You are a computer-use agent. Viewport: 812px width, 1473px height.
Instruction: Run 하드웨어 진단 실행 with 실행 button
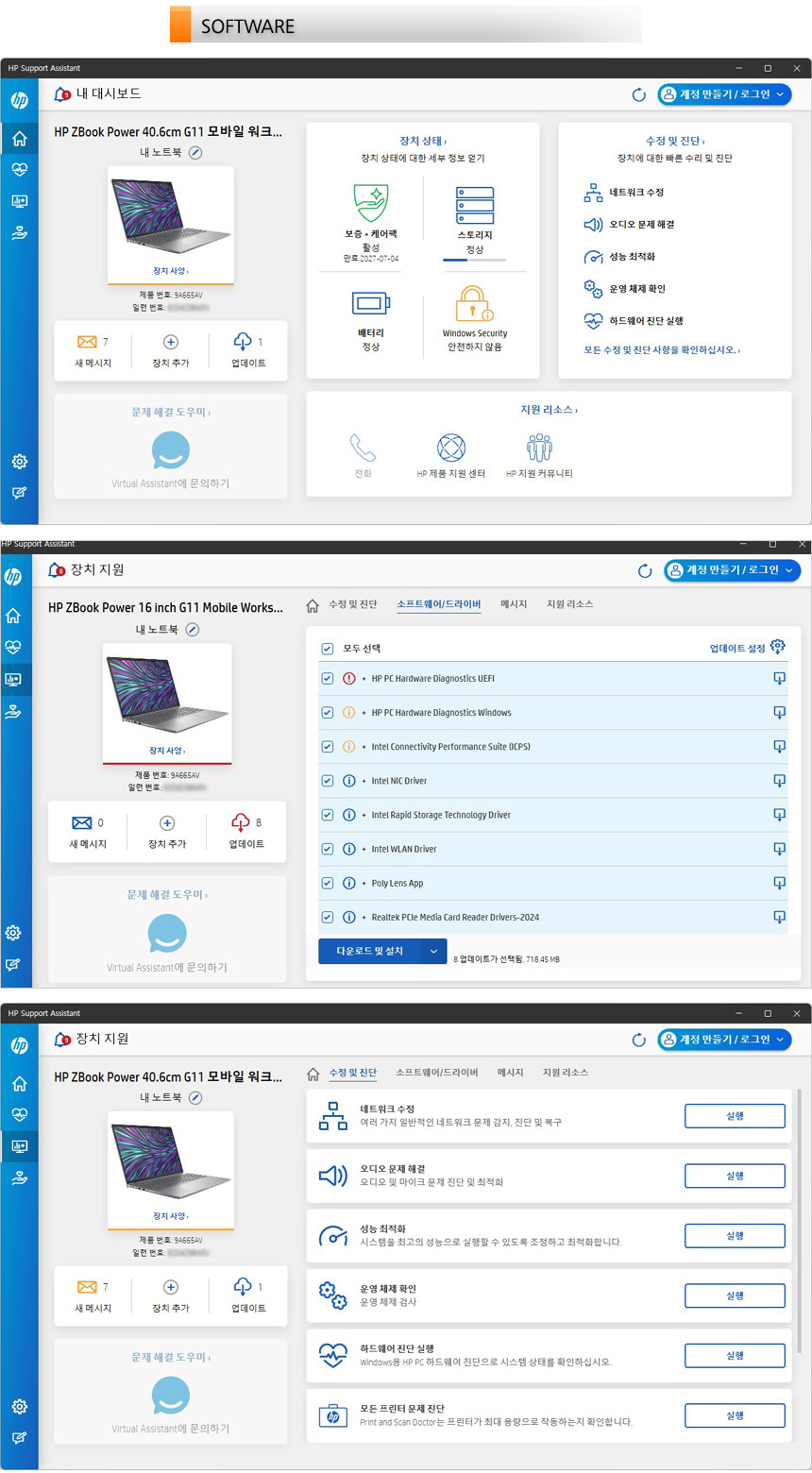[735, 1355]
